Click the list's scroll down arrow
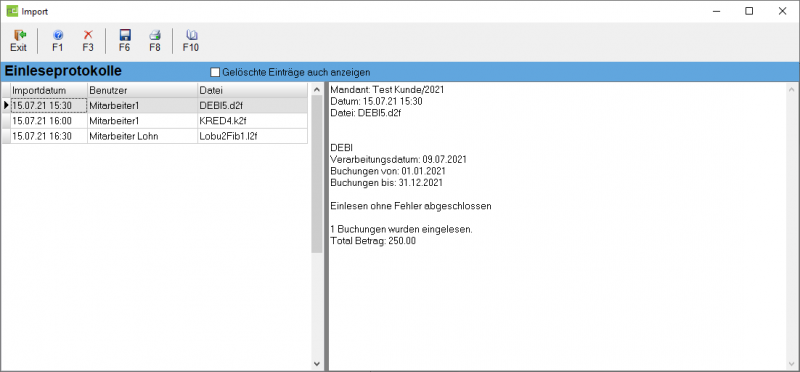800x372 pixels. pyautogui.click(x=316, y=364)
